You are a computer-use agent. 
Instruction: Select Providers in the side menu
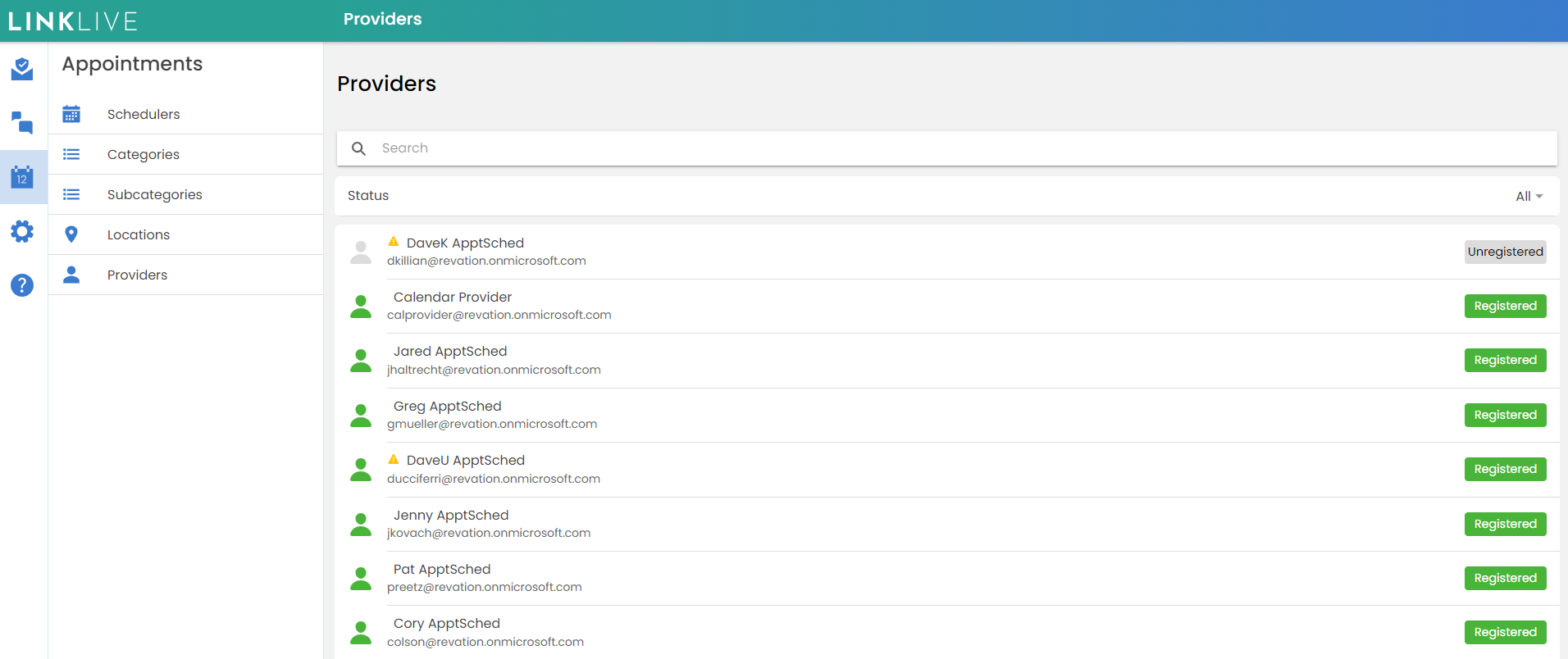137,275
